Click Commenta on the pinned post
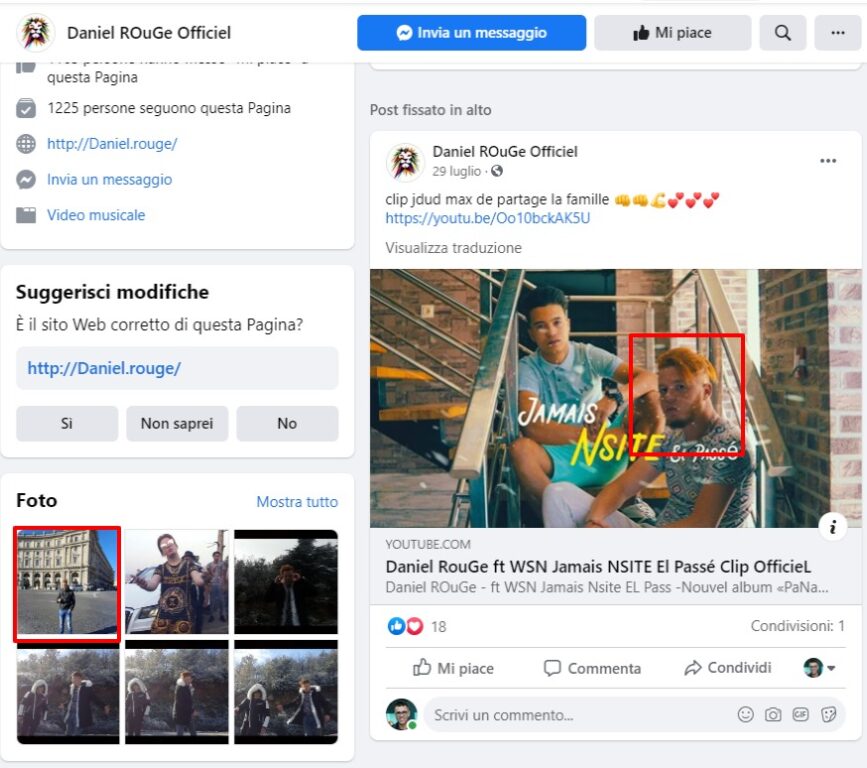The image size is (867, 768). click(x=592, y=668)
